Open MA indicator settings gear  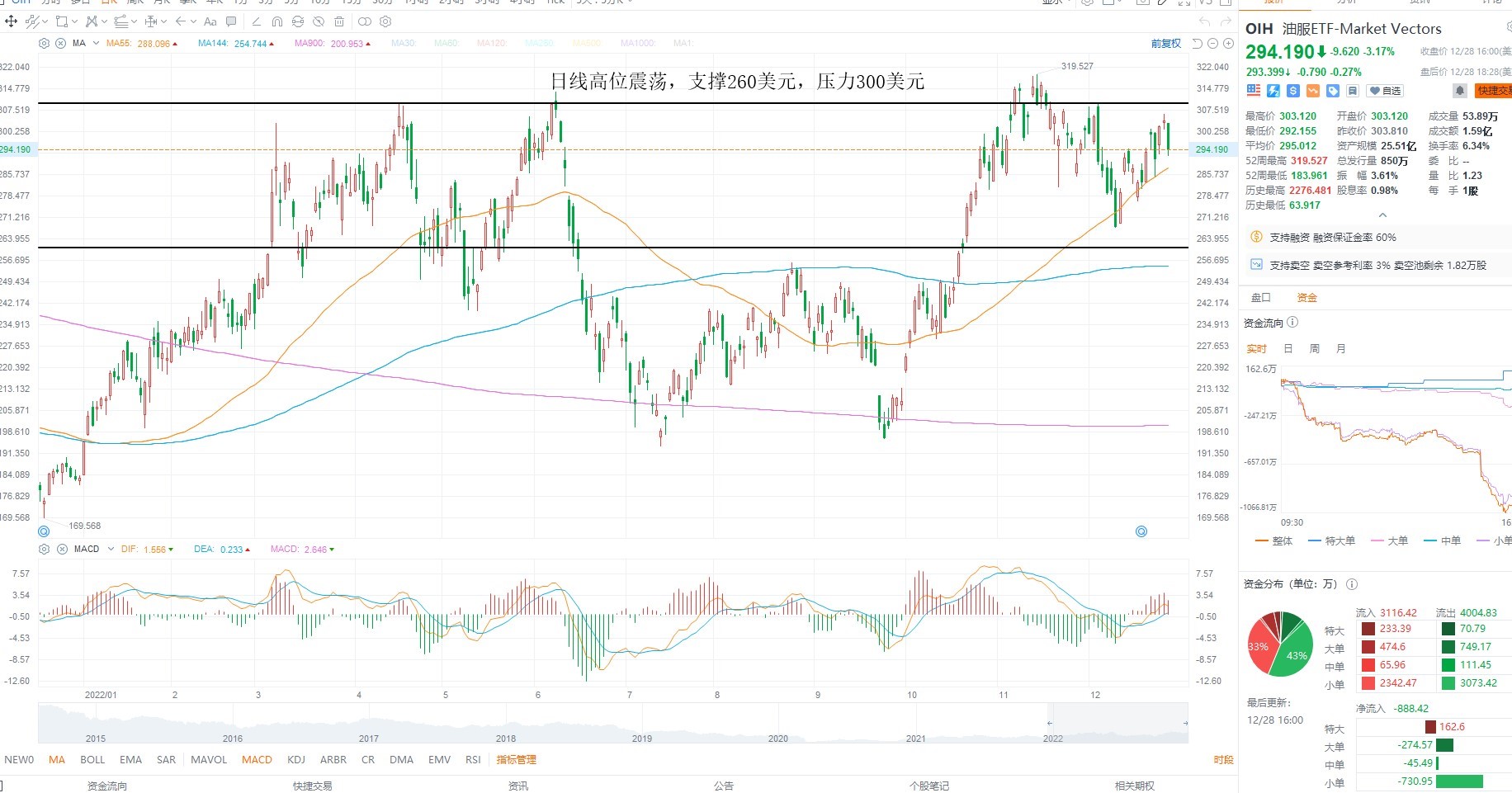point(45,43)
